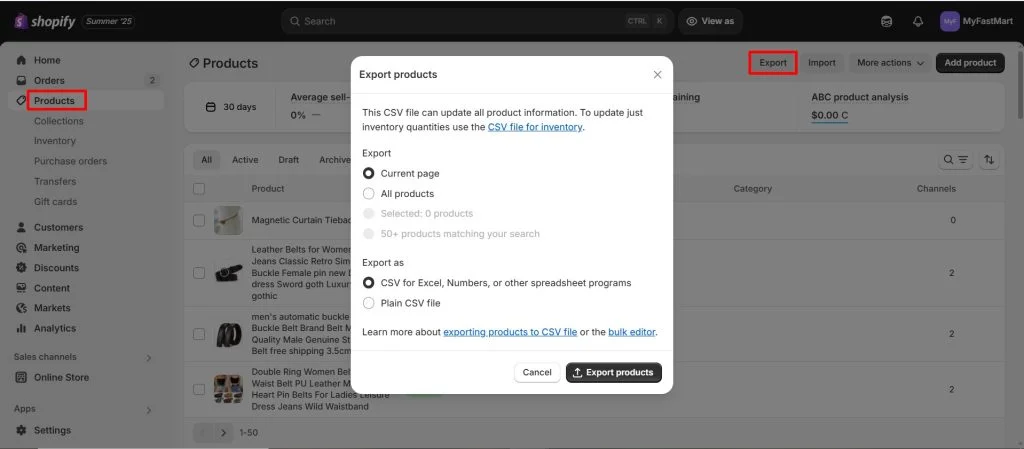Open Gift cards in the sidebar
This screenshot has height=449, width=1024.
coord(56,202)
